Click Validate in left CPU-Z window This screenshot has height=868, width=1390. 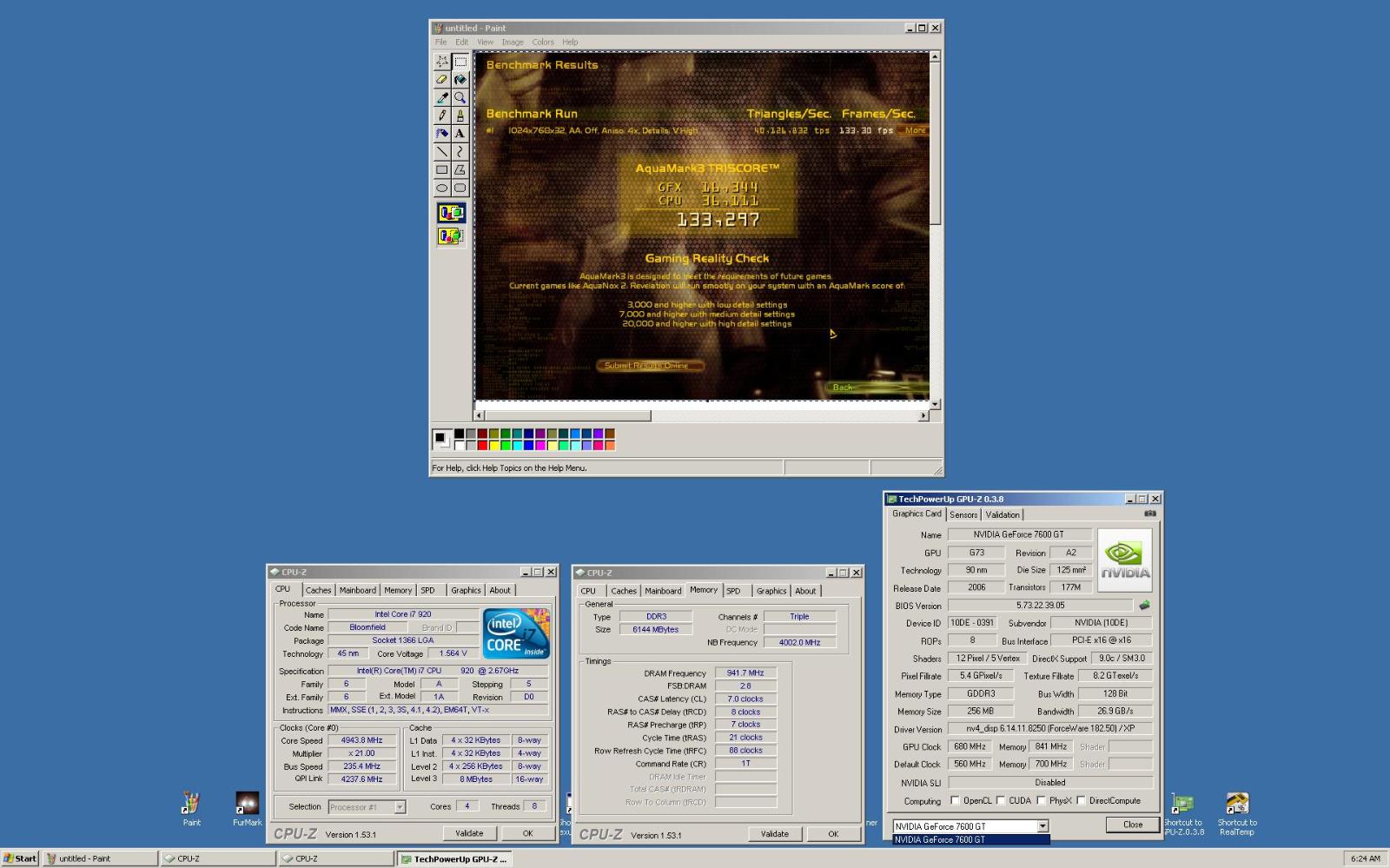(x=469, y=833)
